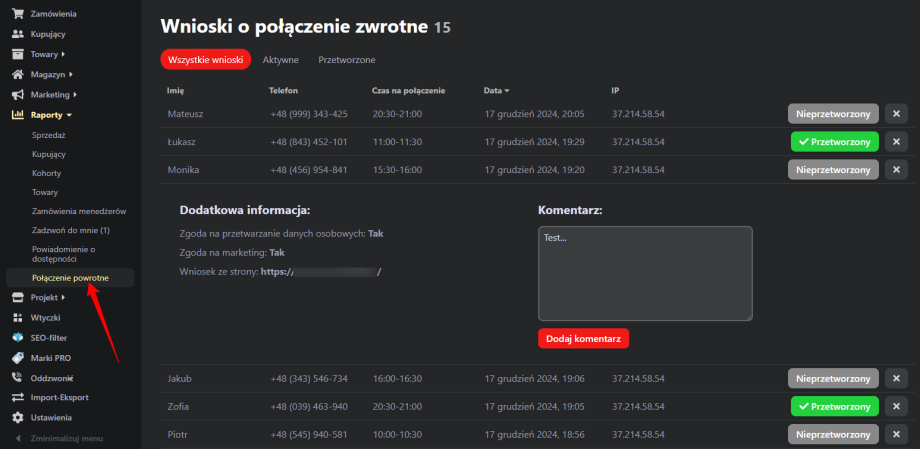Click the Magazyn house icon
Image resolution: width=920 pixels, height=449 pixels.
(x=17, y=74)
